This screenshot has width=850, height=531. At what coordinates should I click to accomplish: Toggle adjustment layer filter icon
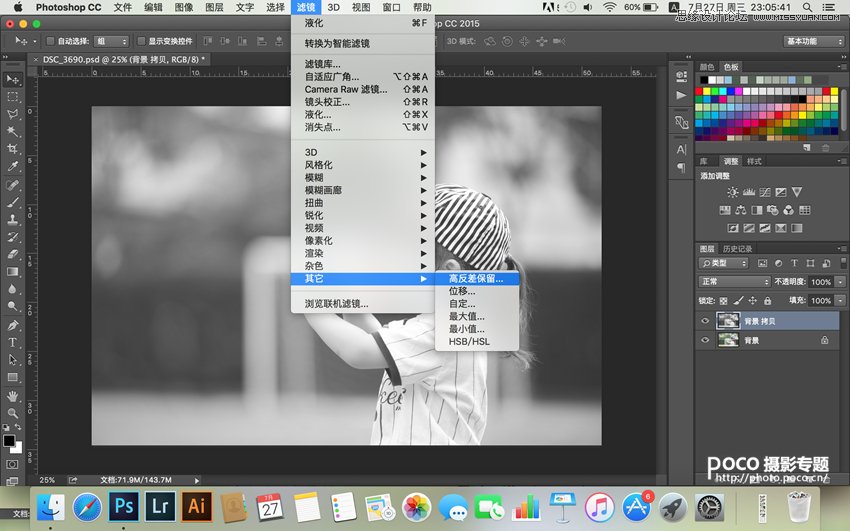pos(778,263)
